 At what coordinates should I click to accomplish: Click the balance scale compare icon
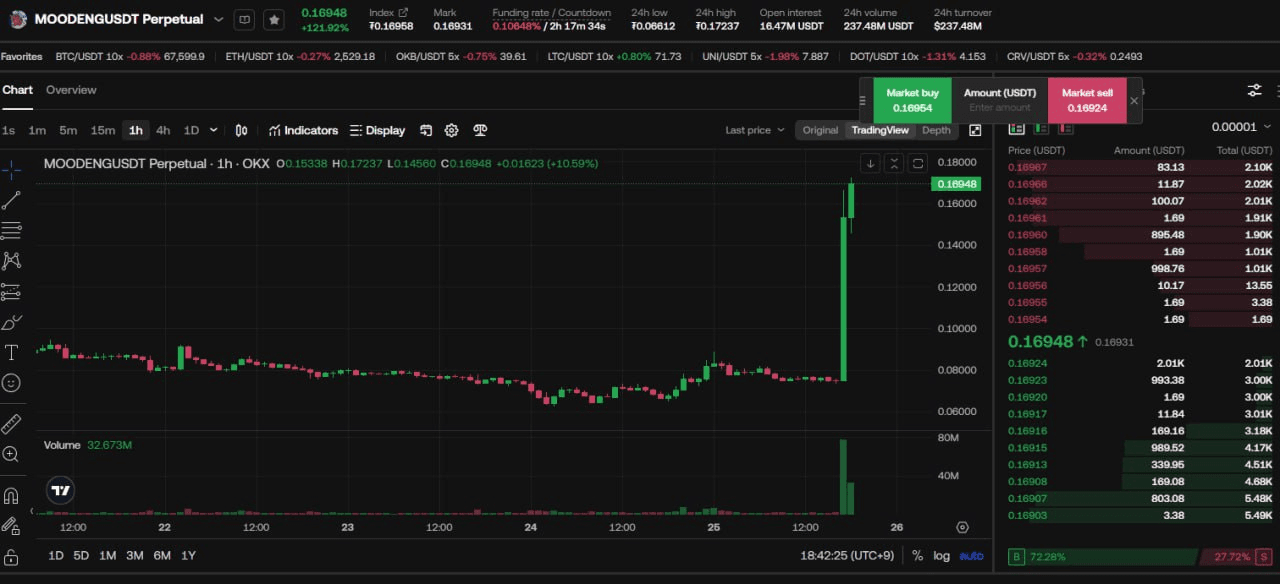[480, 130]
